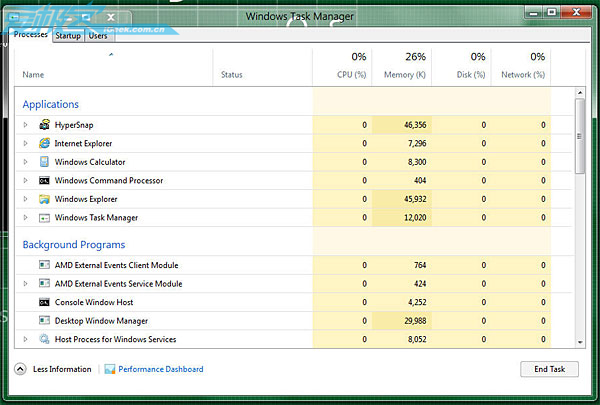
Task: Open the Performance Dashboard link
Action: pyautogui.click(x=160, y=369)
